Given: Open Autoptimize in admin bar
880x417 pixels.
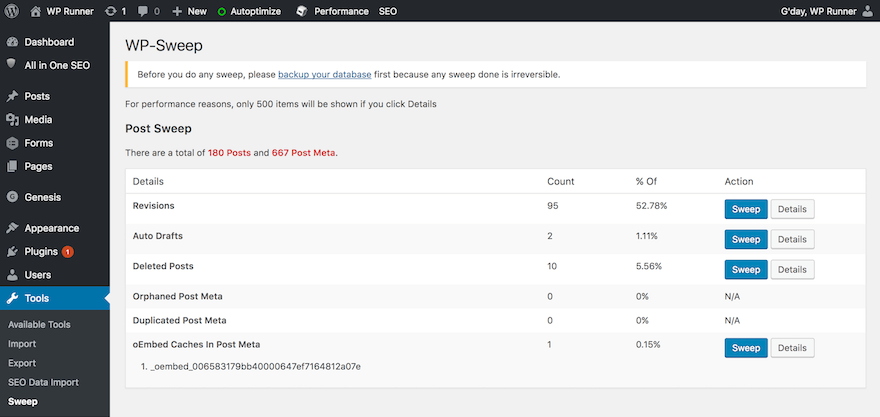Looking at the screenshot, I should (x=256, y=11).
